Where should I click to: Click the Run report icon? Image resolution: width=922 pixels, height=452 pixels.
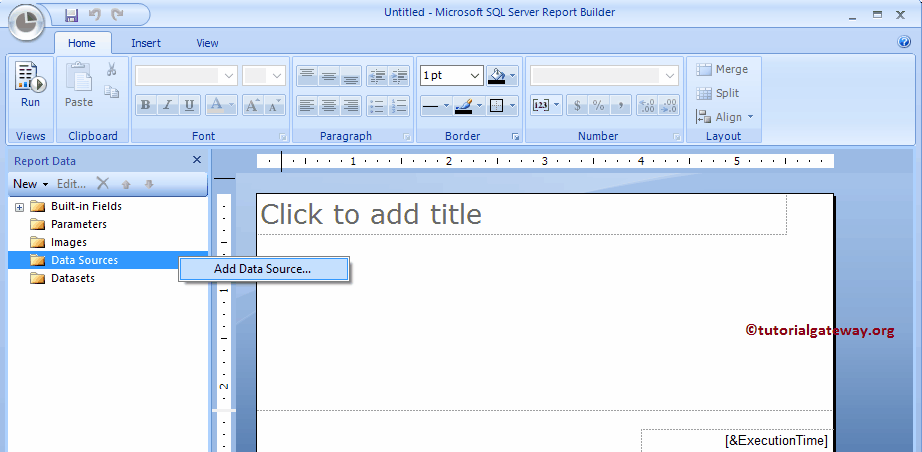click(29, 87)
